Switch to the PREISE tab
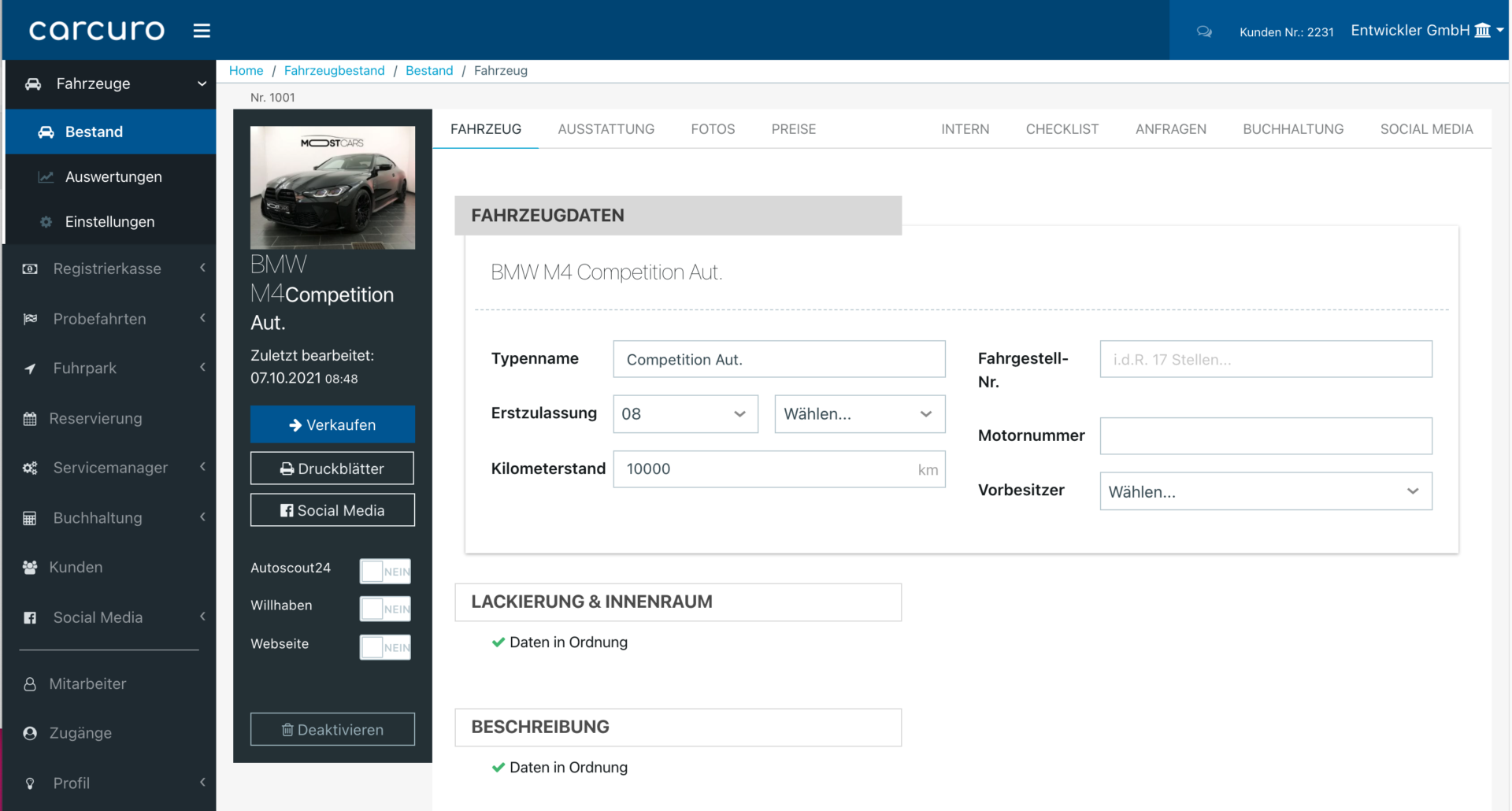The image size is (1512, 811). (794, 129)
